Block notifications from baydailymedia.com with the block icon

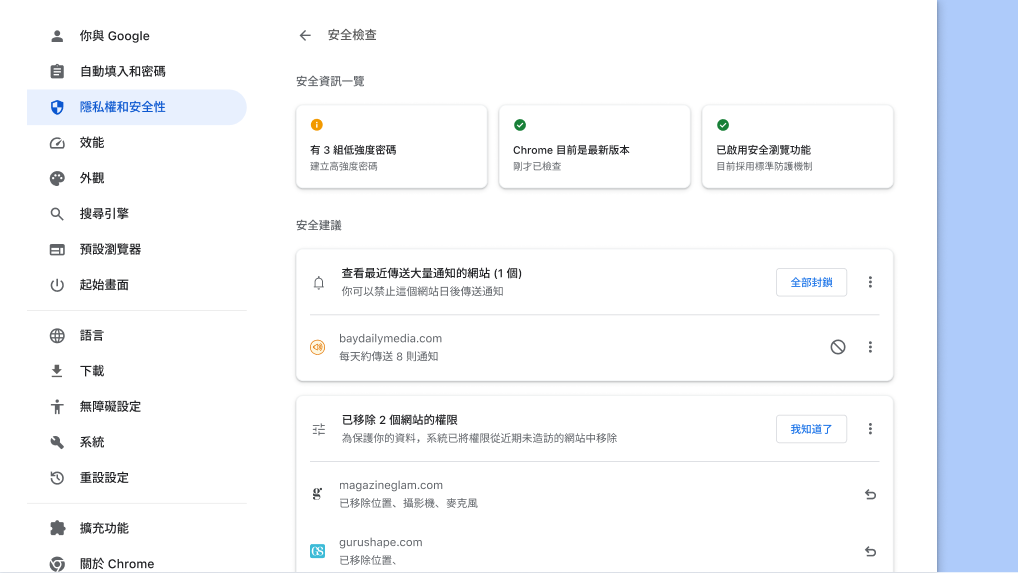pyautogui.click(x=838, y=347)
